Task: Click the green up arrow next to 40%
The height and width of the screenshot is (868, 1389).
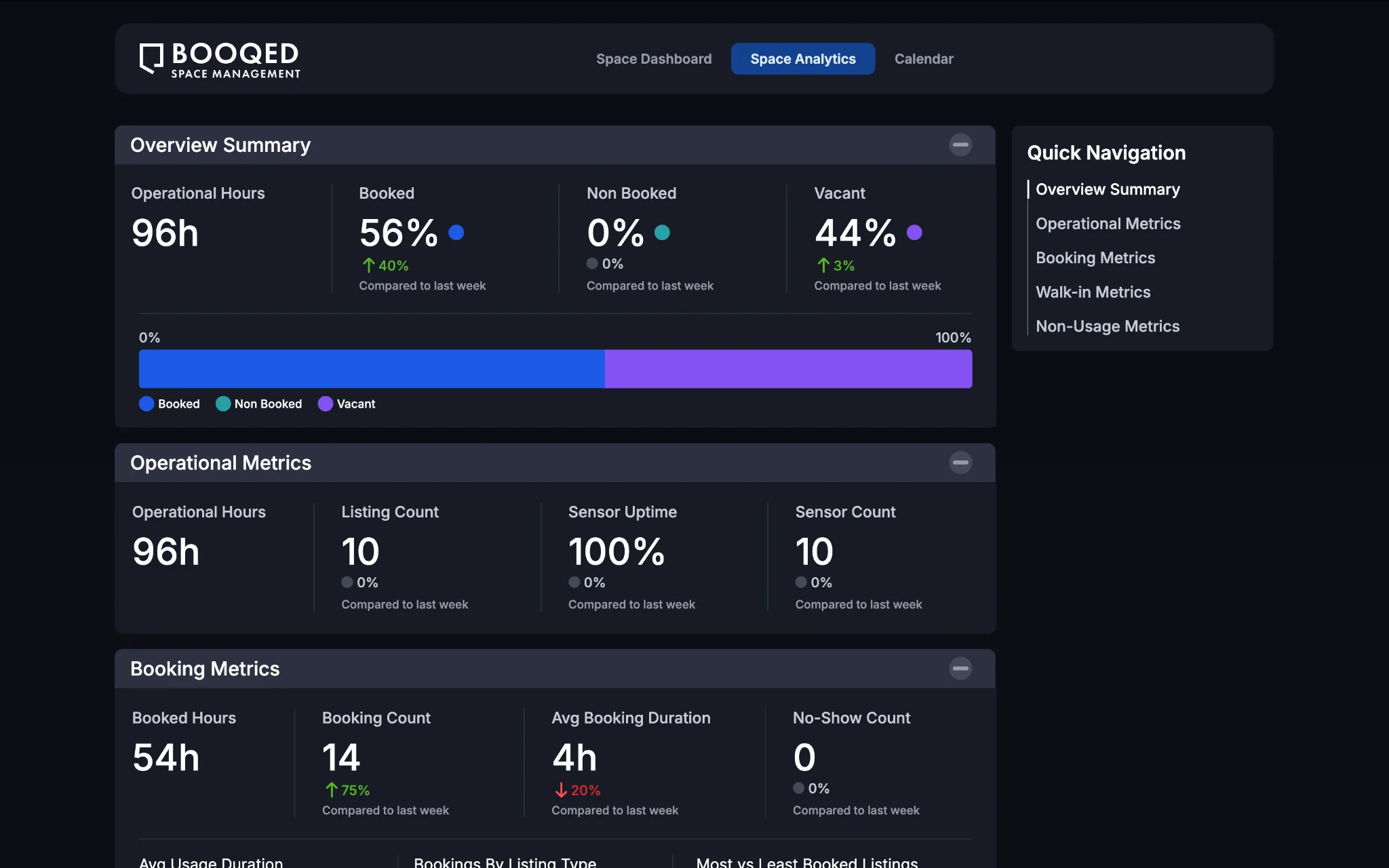Action: 368,265
